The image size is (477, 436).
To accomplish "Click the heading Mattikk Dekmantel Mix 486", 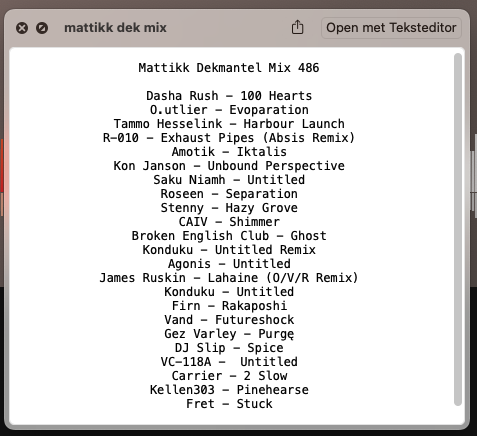I will (x=229, y=68).
